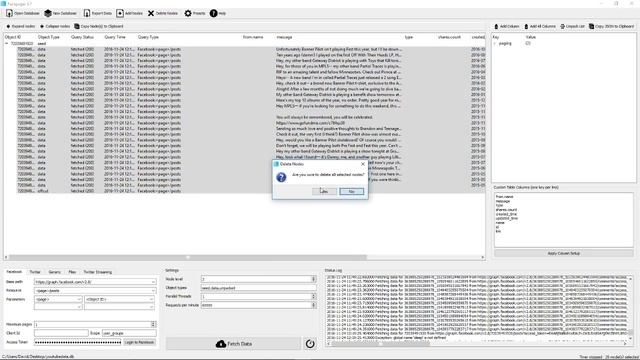
Task: Collapse the seed node in tree
Action: coord(7,43)
